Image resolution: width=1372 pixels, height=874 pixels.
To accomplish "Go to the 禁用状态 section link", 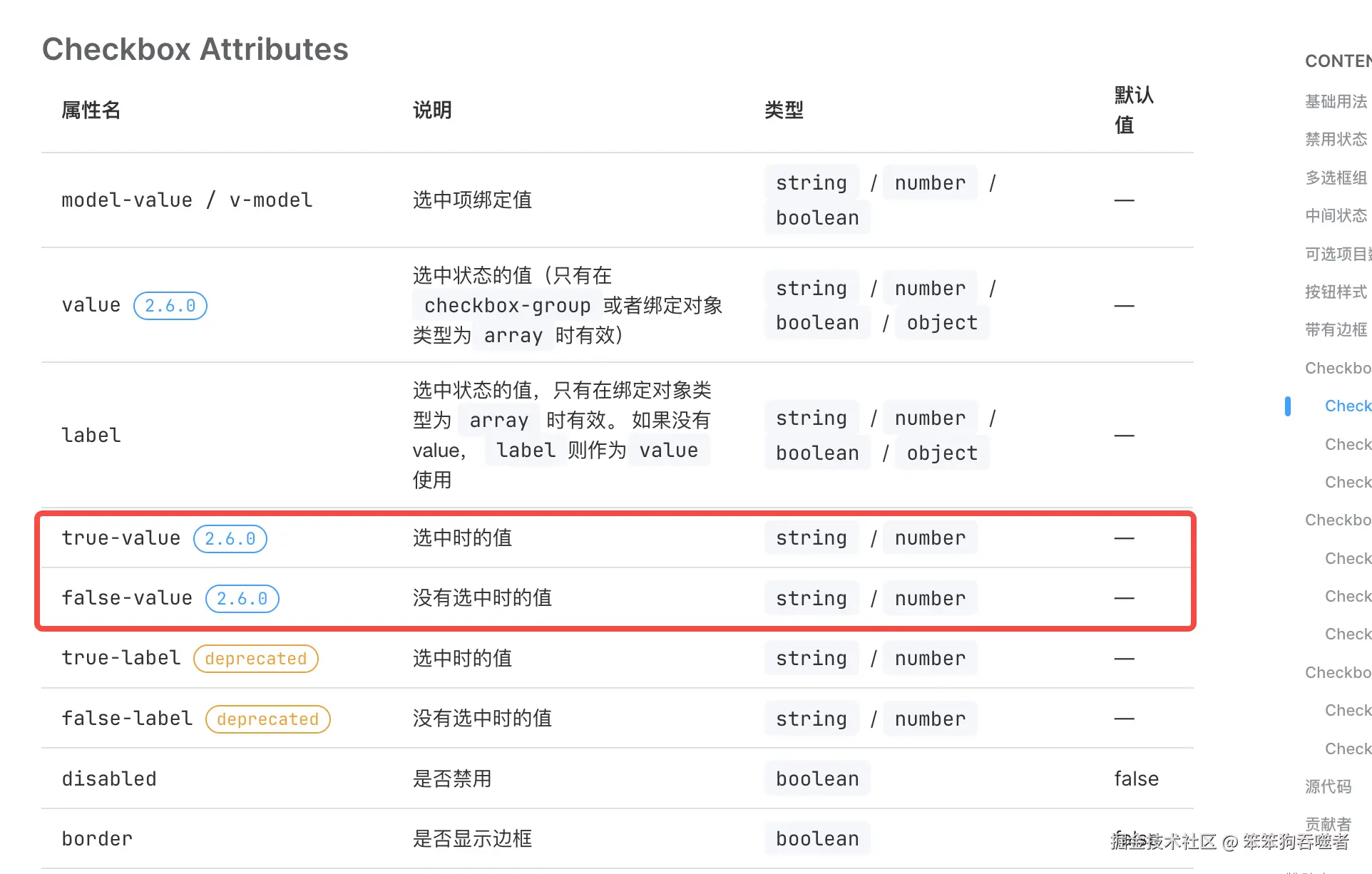I will tap(1335, 139).
